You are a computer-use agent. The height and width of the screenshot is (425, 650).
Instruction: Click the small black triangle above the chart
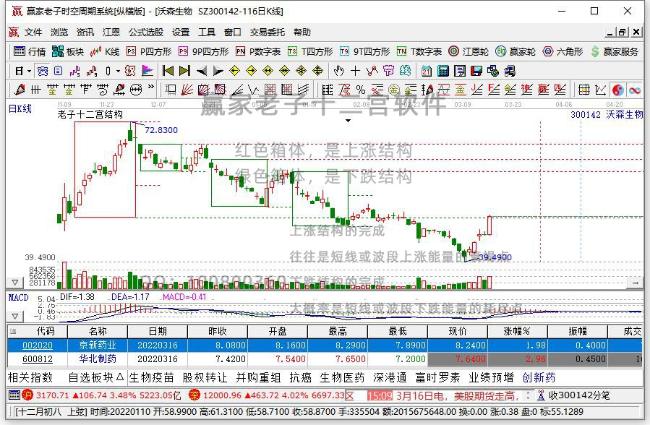click(348, 121)
